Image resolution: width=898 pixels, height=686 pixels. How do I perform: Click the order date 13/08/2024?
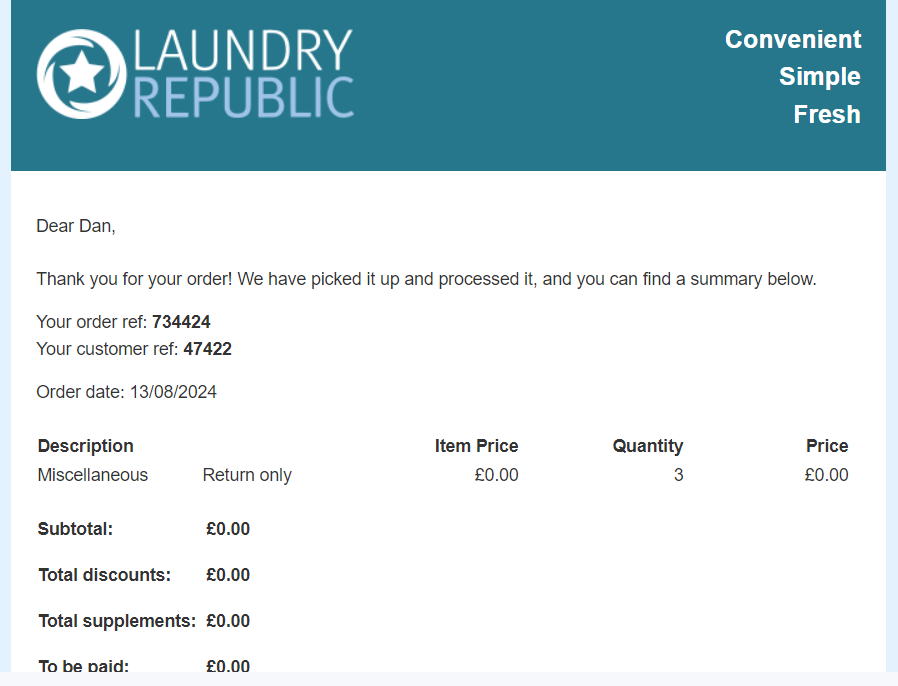click(x=173, y=392)
